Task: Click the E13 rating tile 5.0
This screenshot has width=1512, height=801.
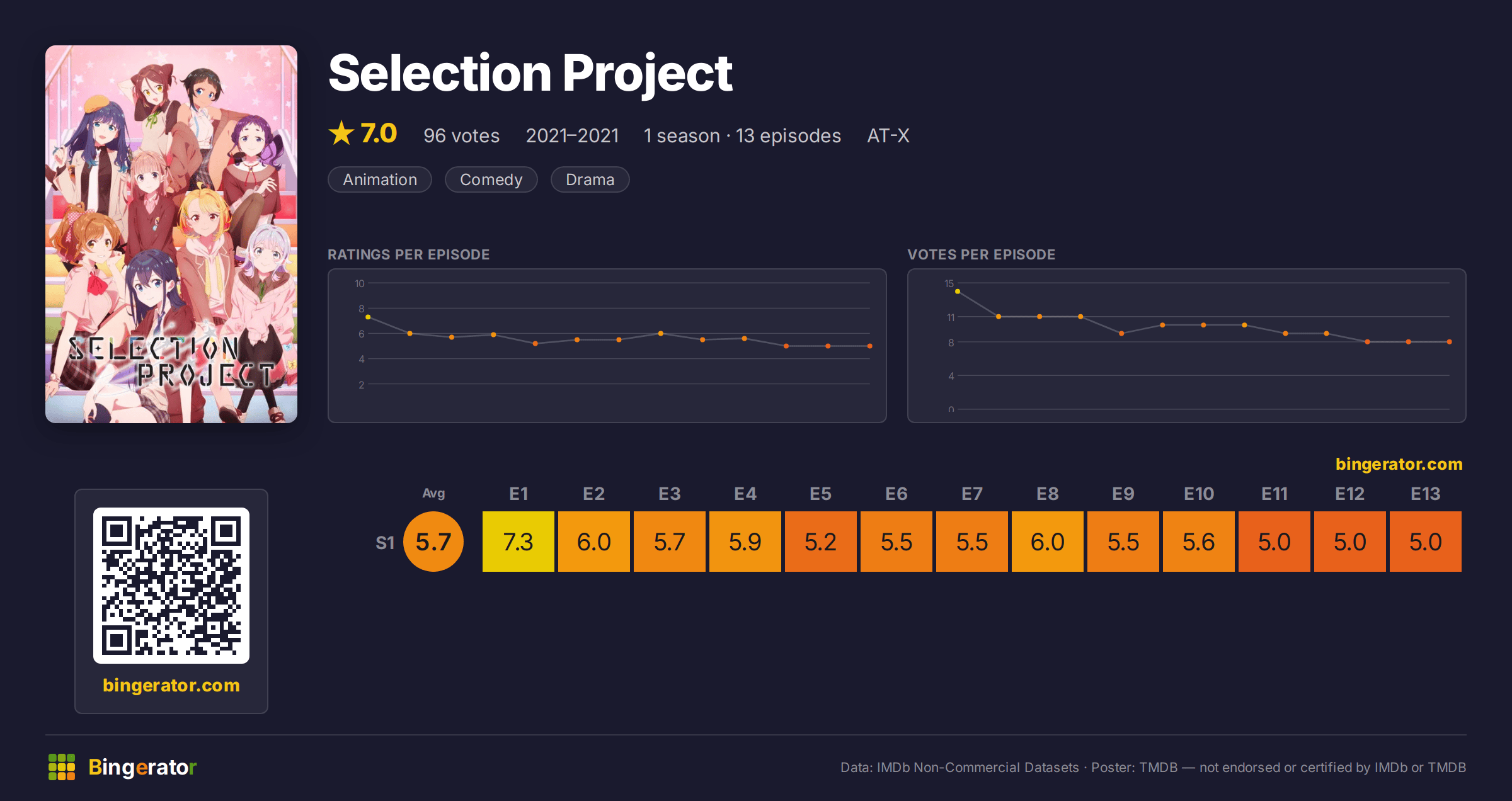Action: coord(1426,542)
